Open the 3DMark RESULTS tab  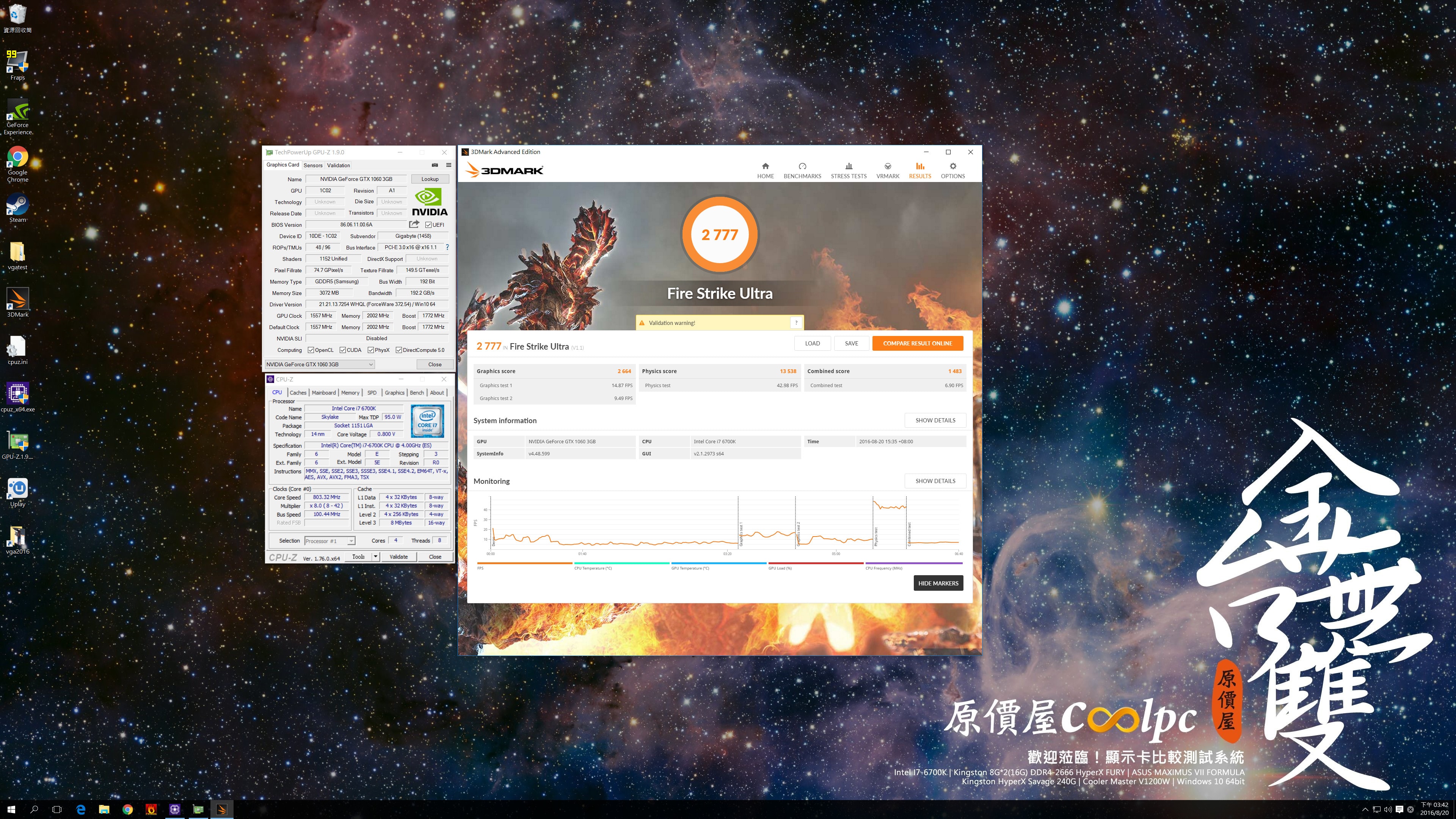pos(919,171)
